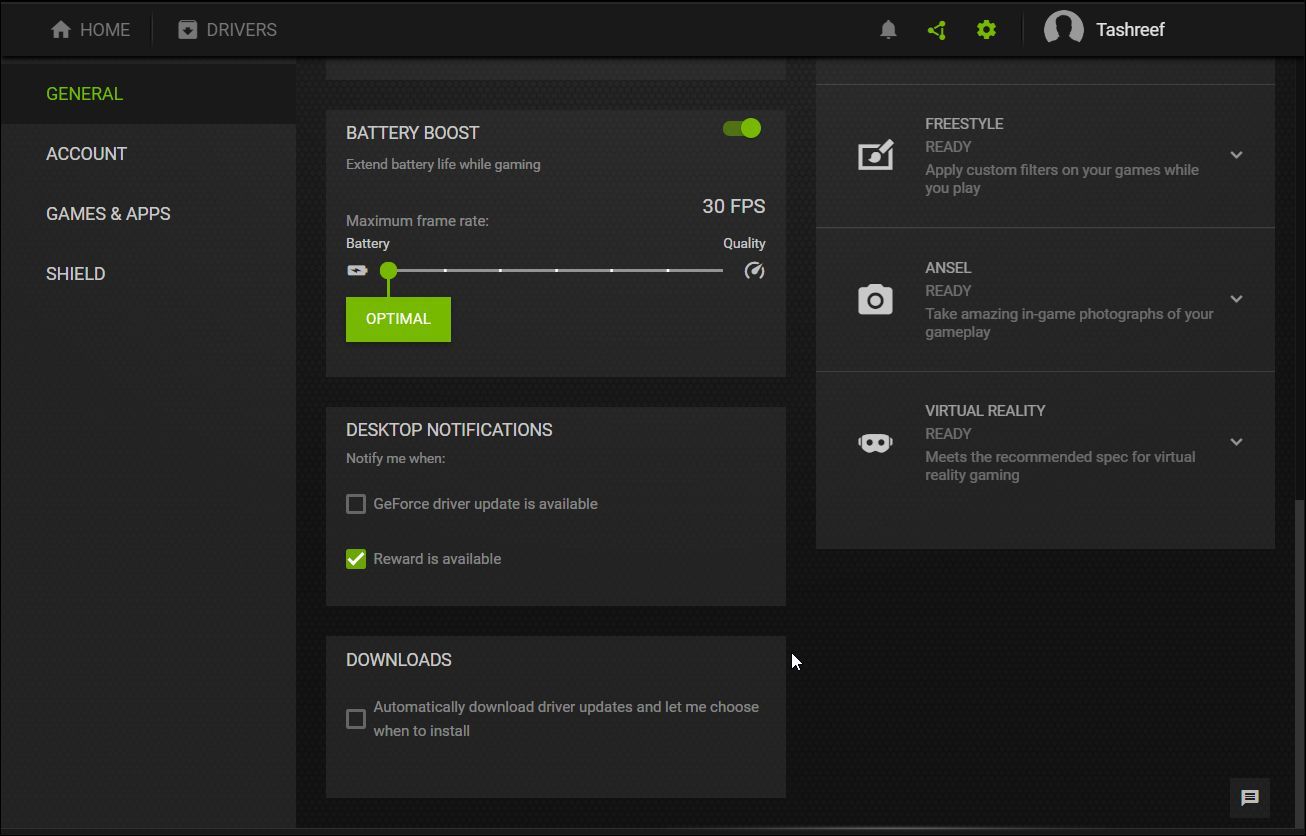Expand the Freestyle section

pos(1237,155)
